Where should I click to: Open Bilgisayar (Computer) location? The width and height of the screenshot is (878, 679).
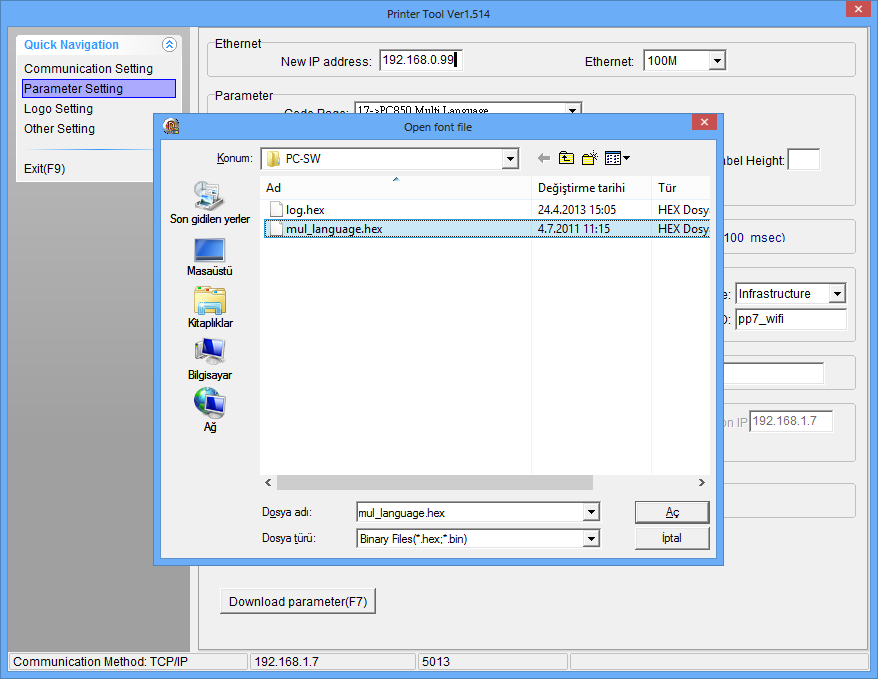pos(209,359)
